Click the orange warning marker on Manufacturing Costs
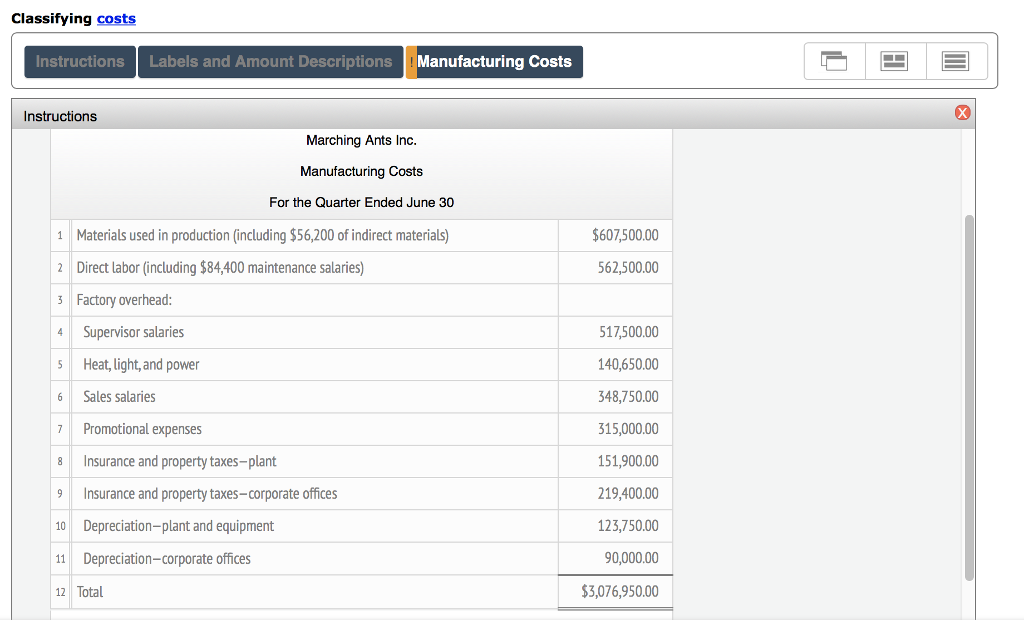The width and height of the screenshot is (1024, 620). 411,62
